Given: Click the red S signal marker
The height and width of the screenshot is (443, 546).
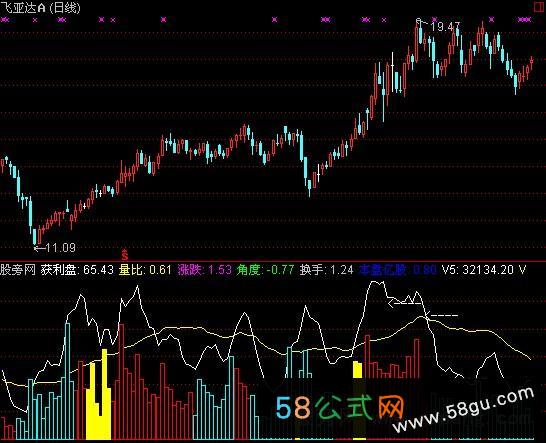Looking at the screenshot, I should pyautogui.click(x=124, y=255).
